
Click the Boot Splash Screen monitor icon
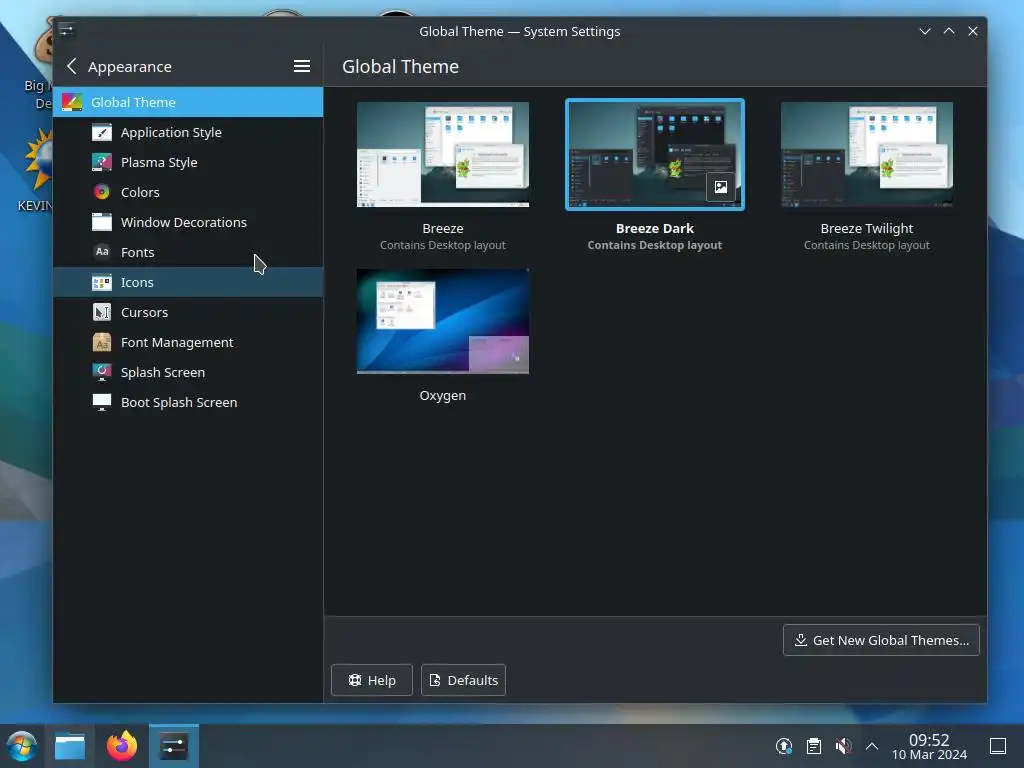[102, 402]
